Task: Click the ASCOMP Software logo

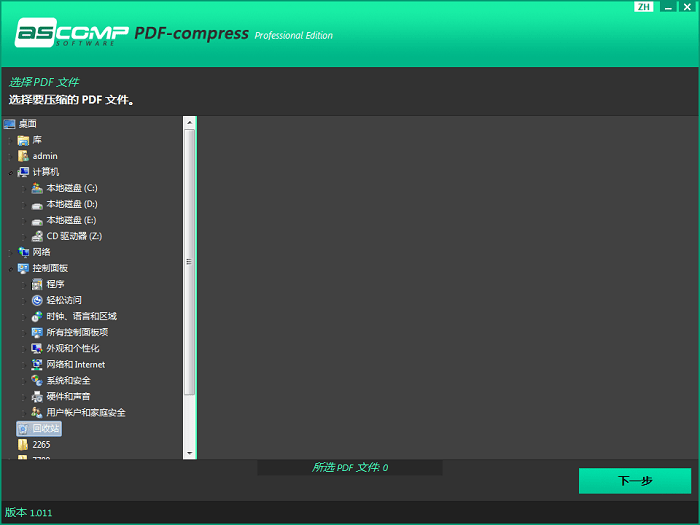Action: pyautogui.click(x=71, y=33)
